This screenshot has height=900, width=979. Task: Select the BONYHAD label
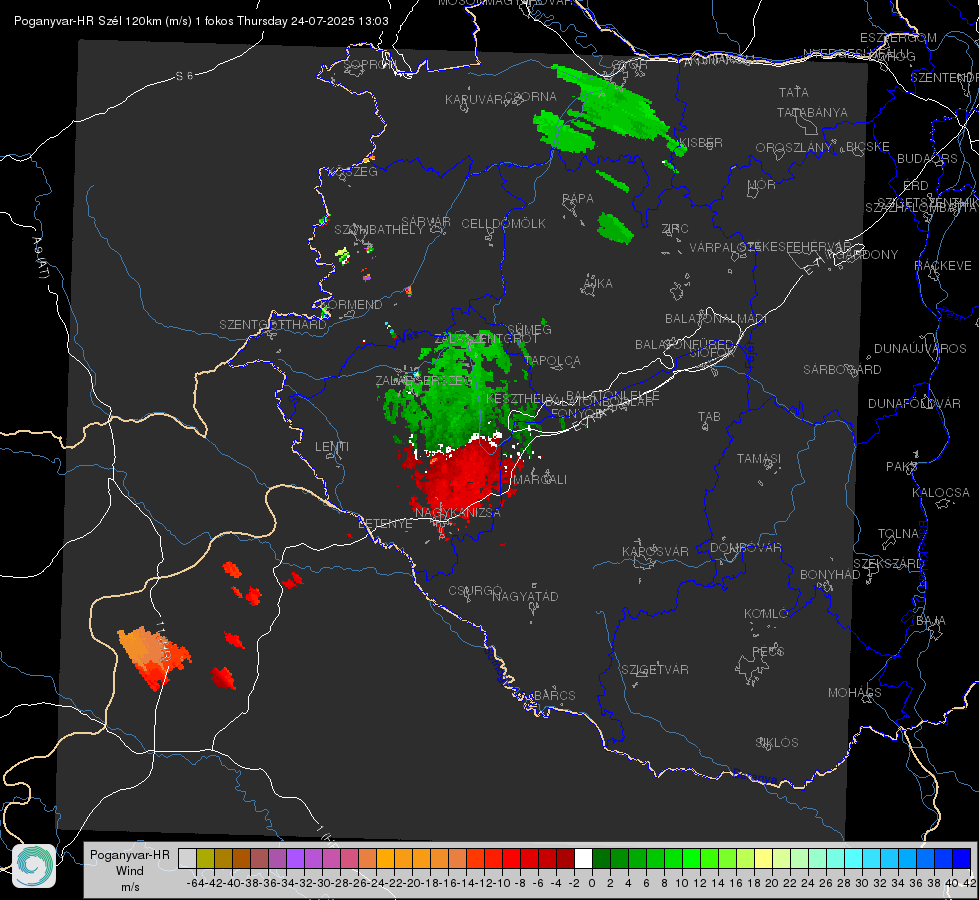[830, 575]
